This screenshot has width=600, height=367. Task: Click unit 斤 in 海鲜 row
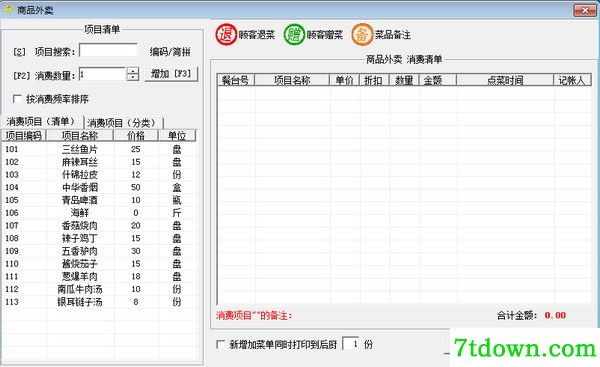177,213
